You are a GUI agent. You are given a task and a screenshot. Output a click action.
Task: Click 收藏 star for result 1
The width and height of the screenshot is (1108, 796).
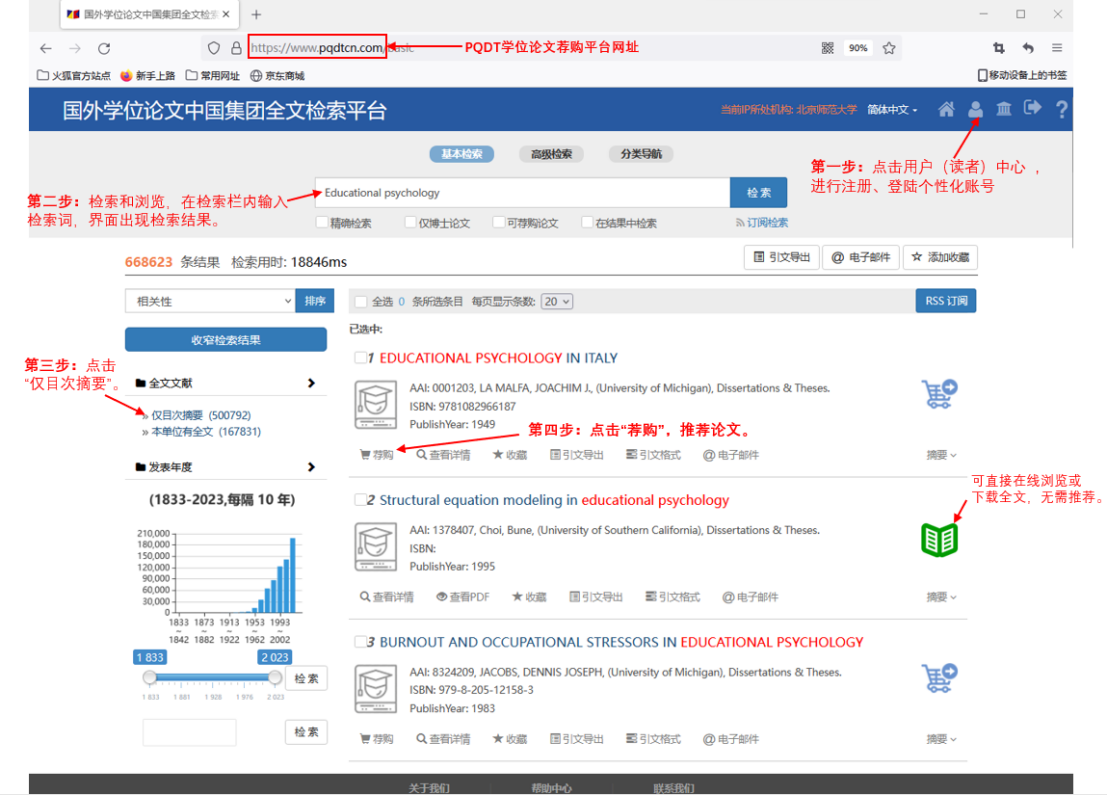[x=509, y=455]
